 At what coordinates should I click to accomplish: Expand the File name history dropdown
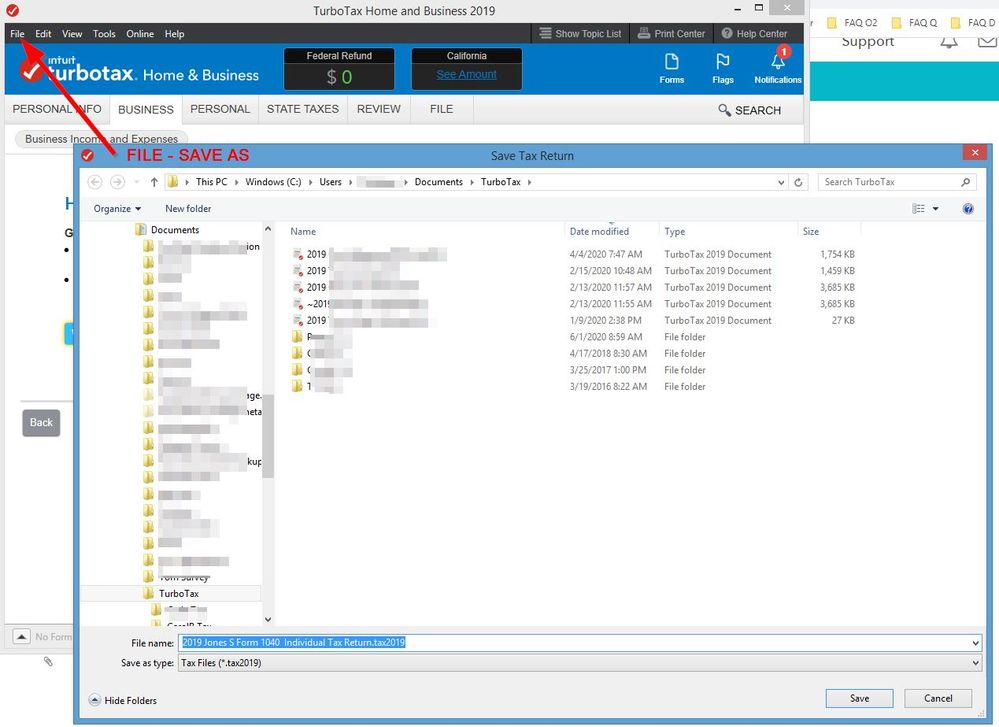(x=975, y=643)
